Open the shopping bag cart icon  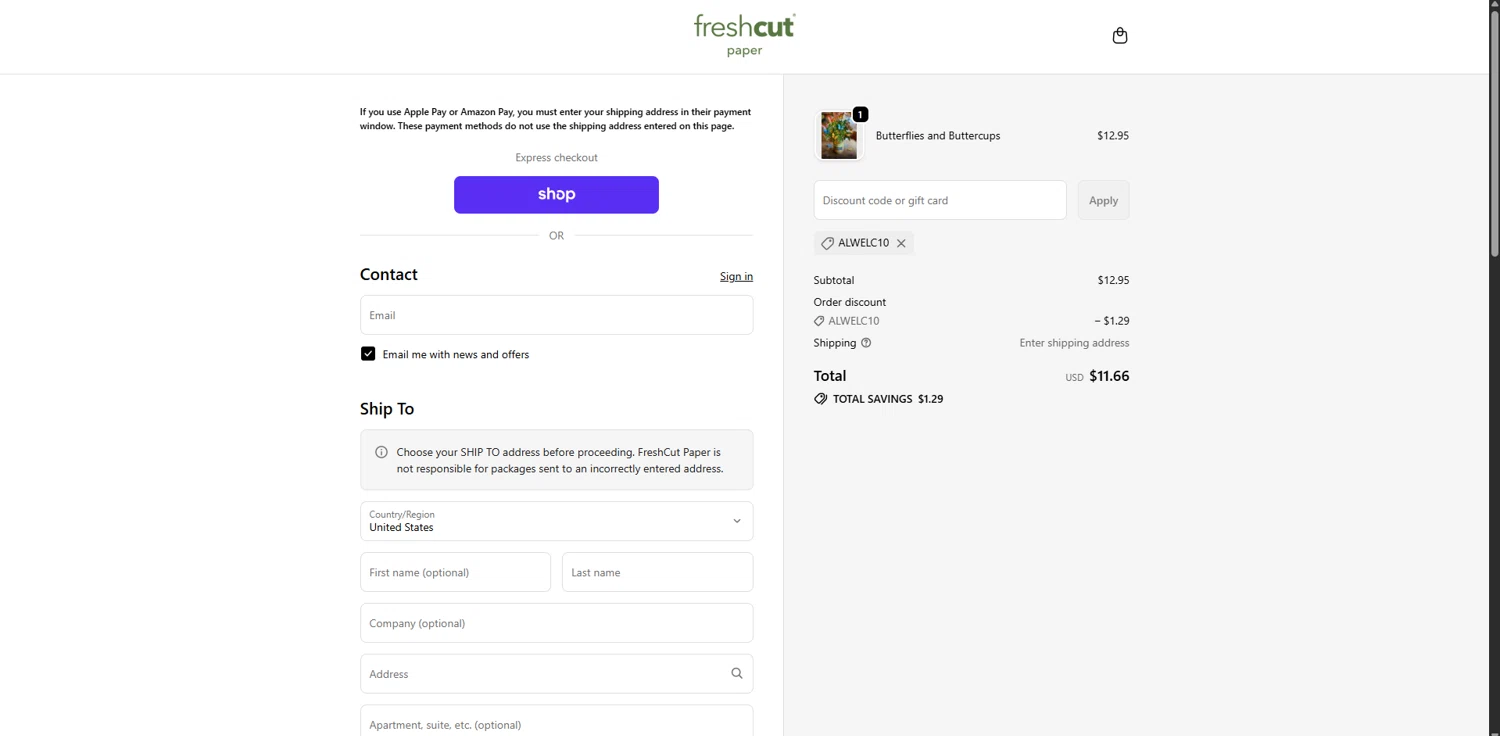[x=1120, y=36]
